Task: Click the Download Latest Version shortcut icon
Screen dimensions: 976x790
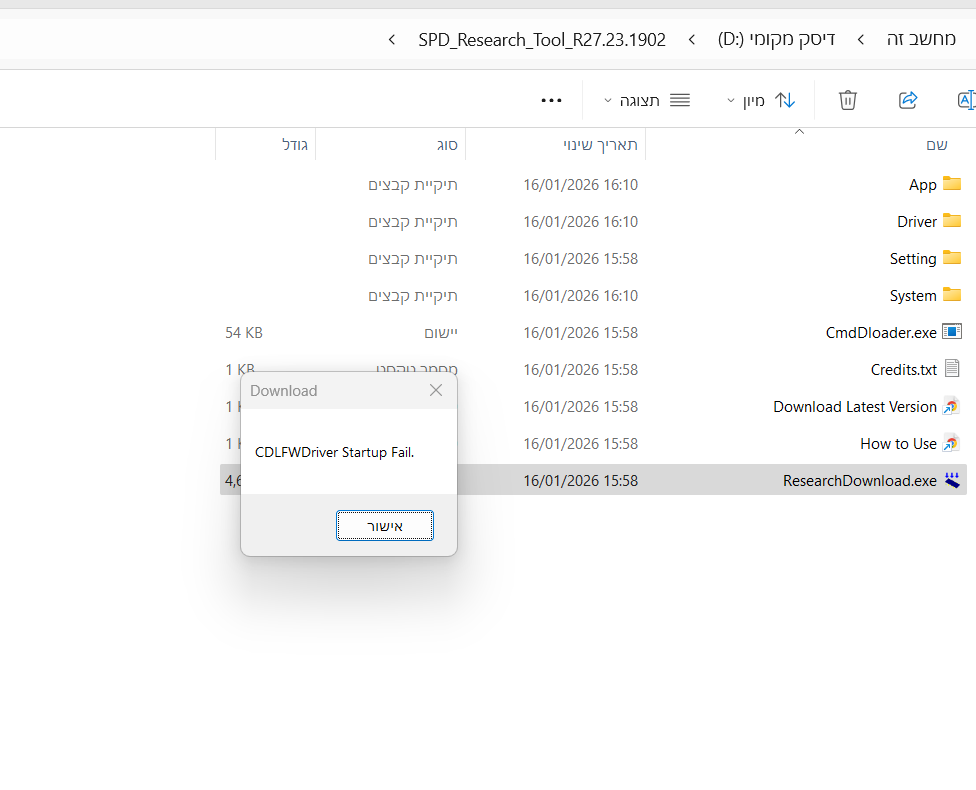Action: pos(952,406)
